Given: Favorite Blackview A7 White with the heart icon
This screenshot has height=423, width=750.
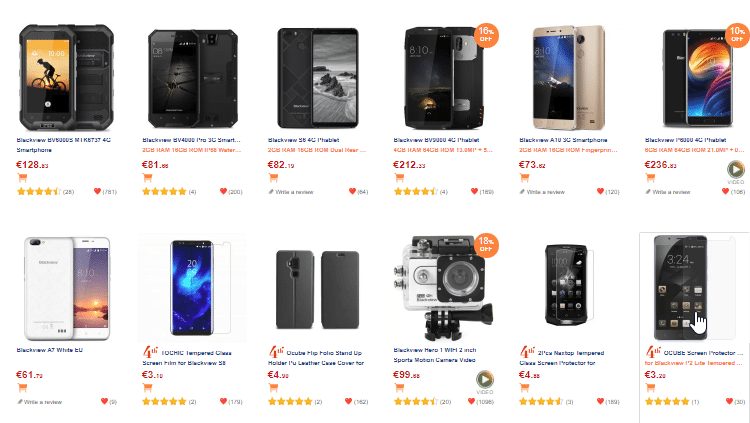Looking at the screenshot, I should [x=103, y=402].
